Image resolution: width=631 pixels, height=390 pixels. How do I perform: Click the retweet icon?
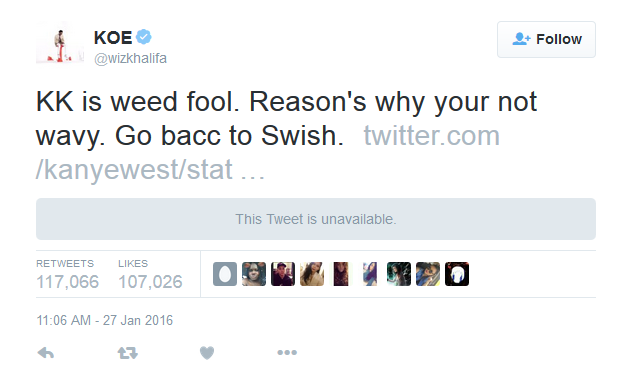(128, 353)
